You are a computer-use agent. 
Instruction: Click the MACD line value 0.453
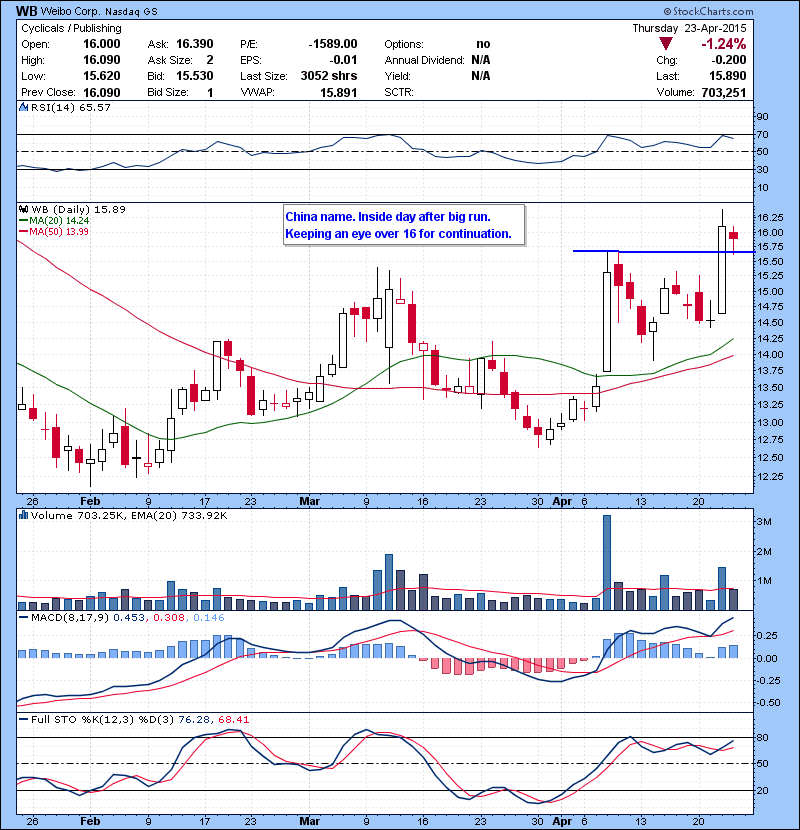point(129,618)
